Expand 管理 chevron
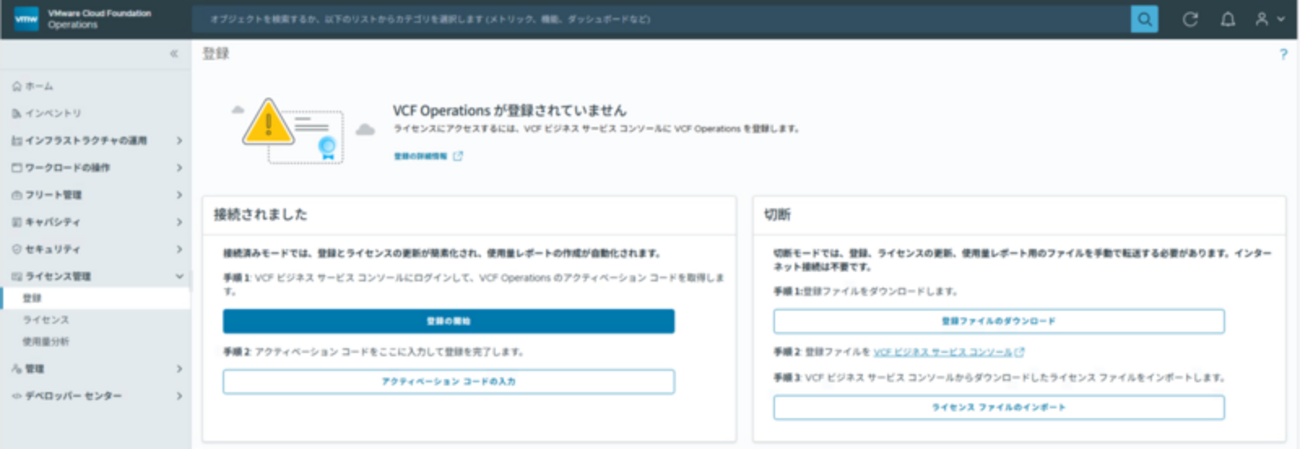This screenshot has width=1300, height=449. 178,369
